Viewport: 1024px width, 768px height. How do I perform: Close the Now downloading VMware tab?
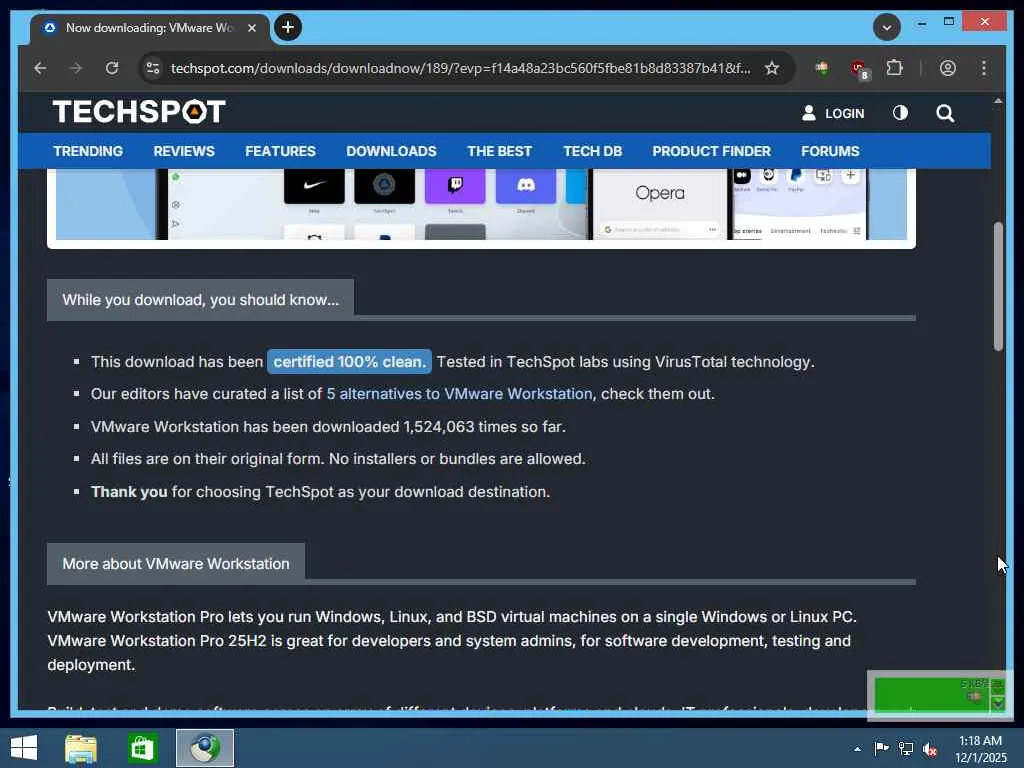(251, 28)
